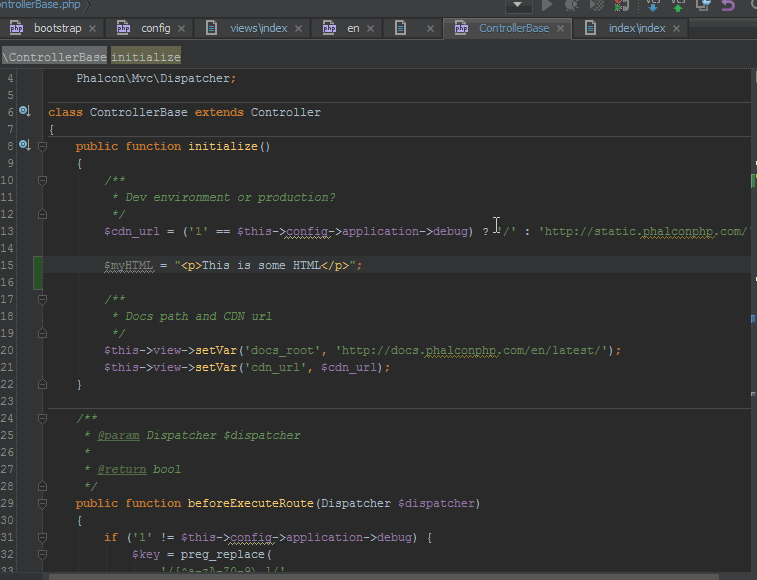Switch to the bootstrap tab
Viewport: 757px width, 580px height.
click(57, 28)
